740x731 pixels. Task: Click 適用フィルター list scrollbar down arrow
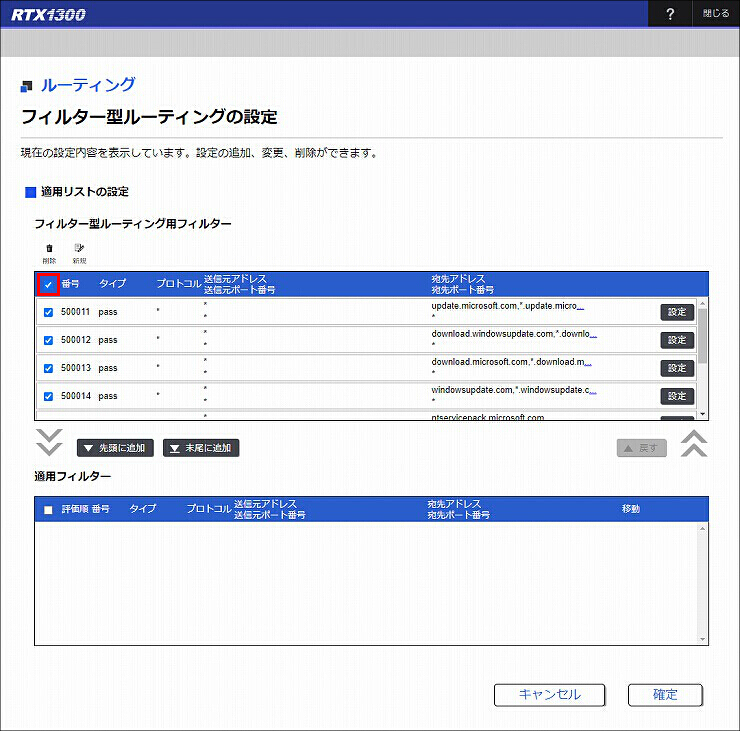click(703, 639)
